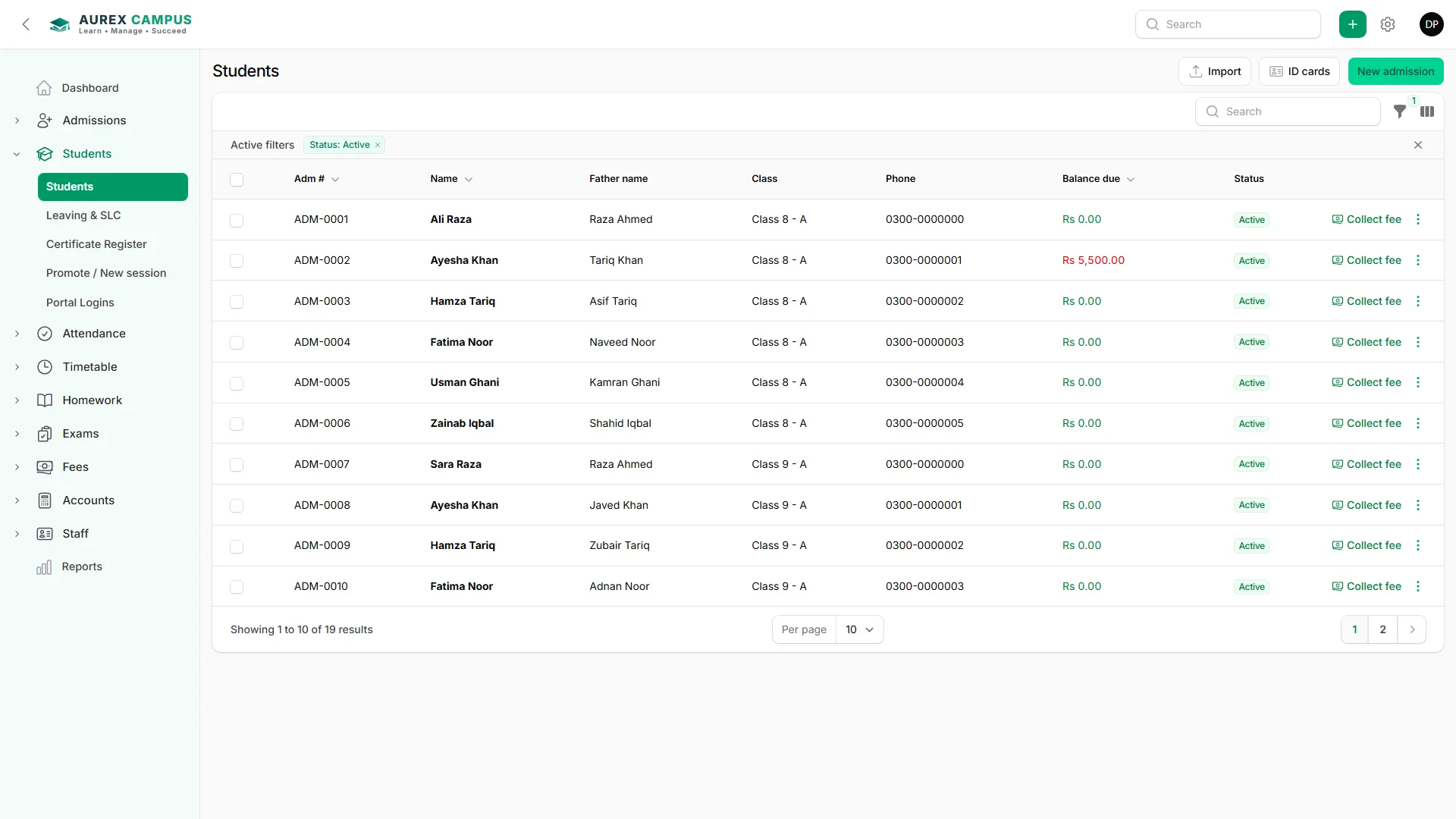Open the DP user avatar menu
This screenshot has height=819, width=1456.
coord(1431,24)
